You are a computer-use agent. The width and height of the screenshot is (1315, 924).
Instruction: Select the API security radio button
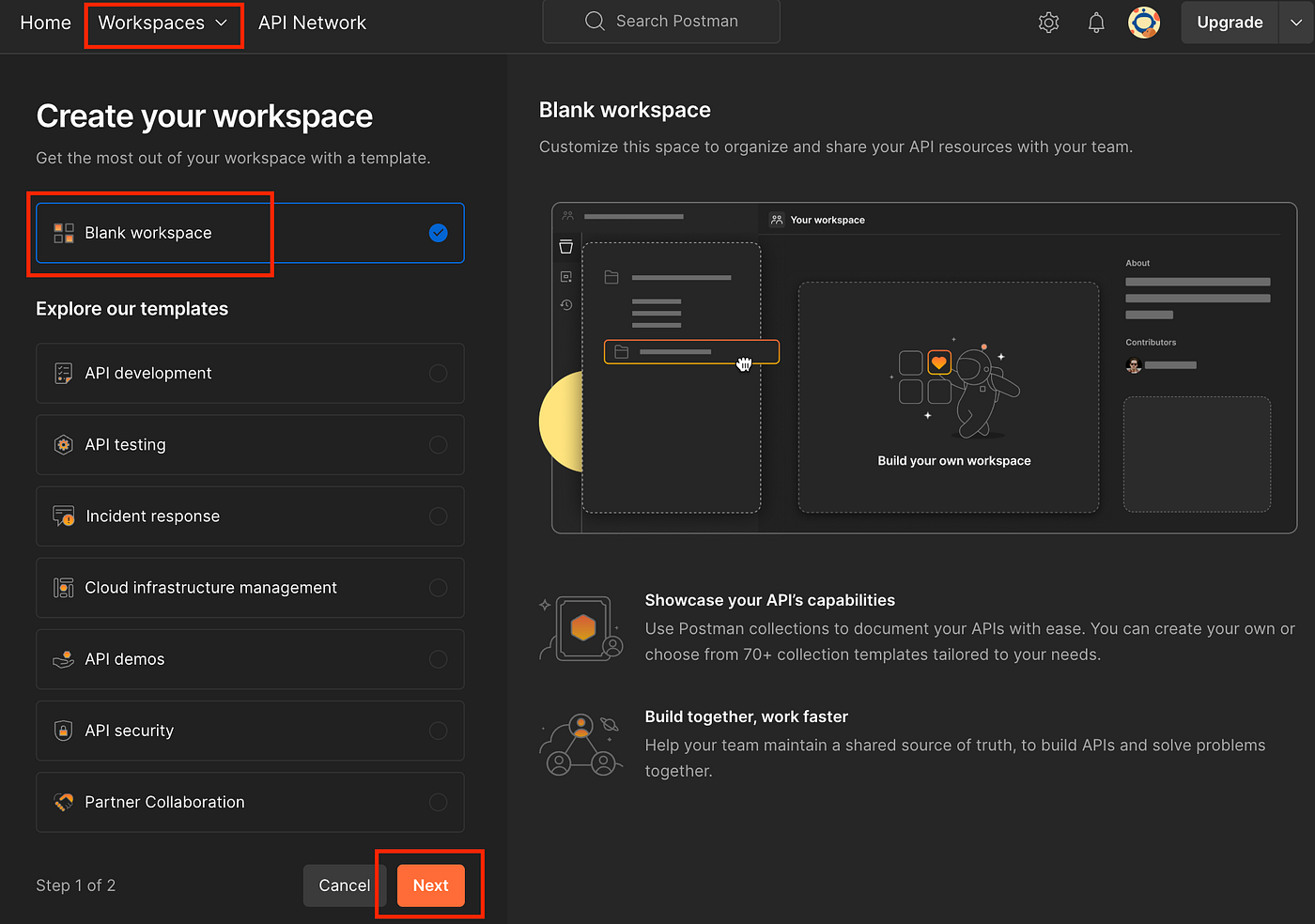tap(438, 731)
